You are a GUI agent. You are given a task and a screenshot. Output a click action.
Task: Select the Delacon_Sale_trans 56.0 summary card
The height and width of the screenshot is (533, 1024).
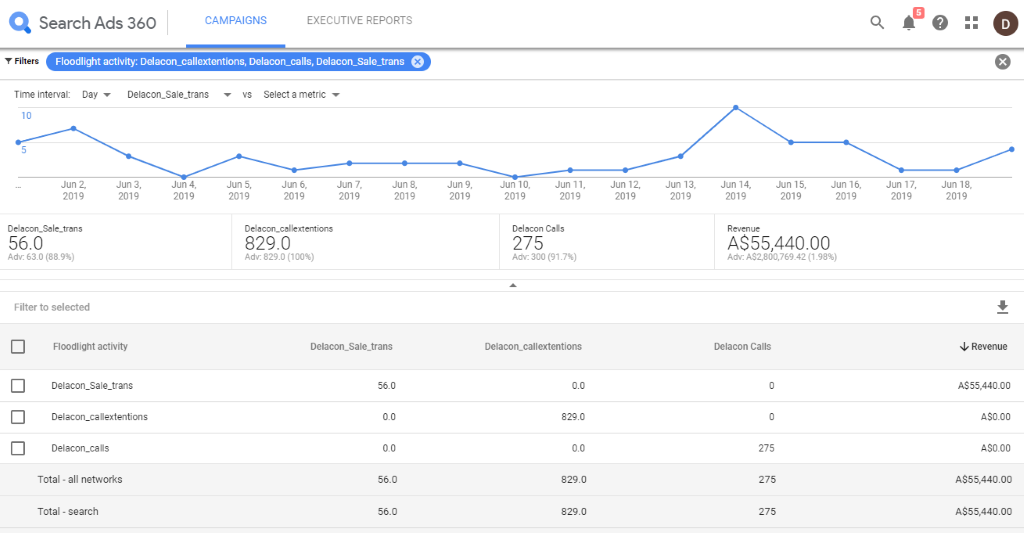click(x=116, y=242)
